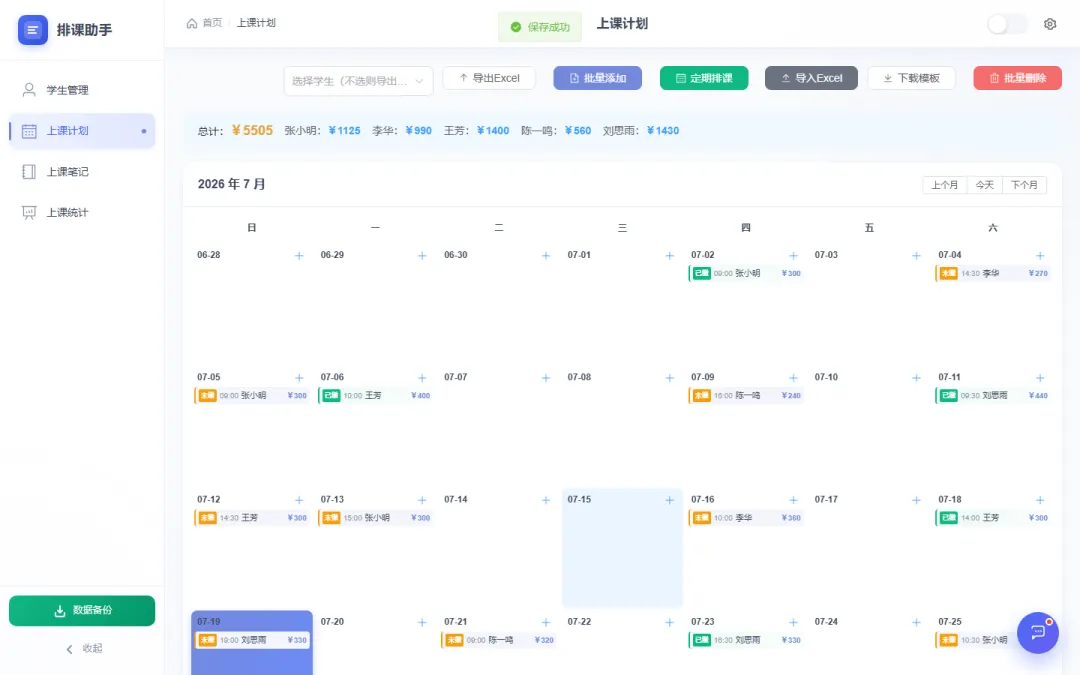Add a lesson on 07-02
Image resolution: width=1080 pixels, height=675 pixels.
tap(793, 256)
